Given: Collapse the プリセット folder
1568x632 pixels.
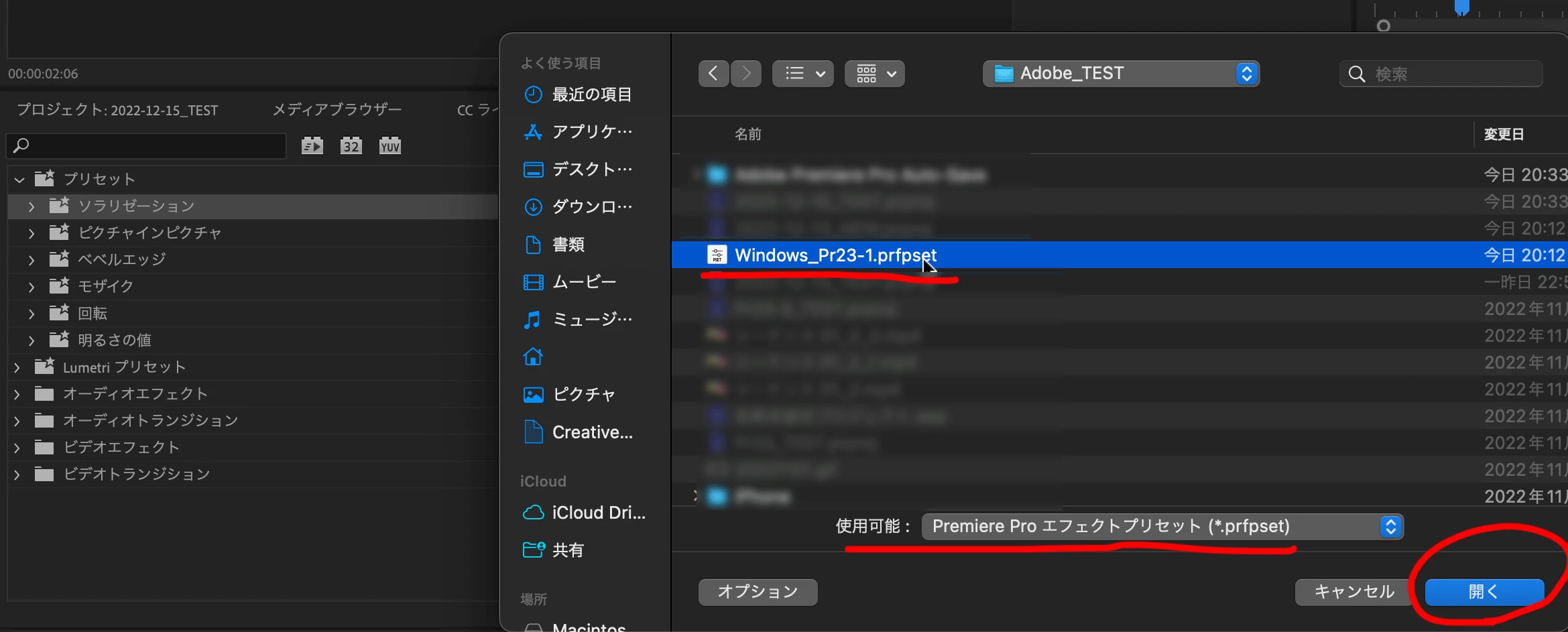Looking at the screenshot, I should [19, 179].
